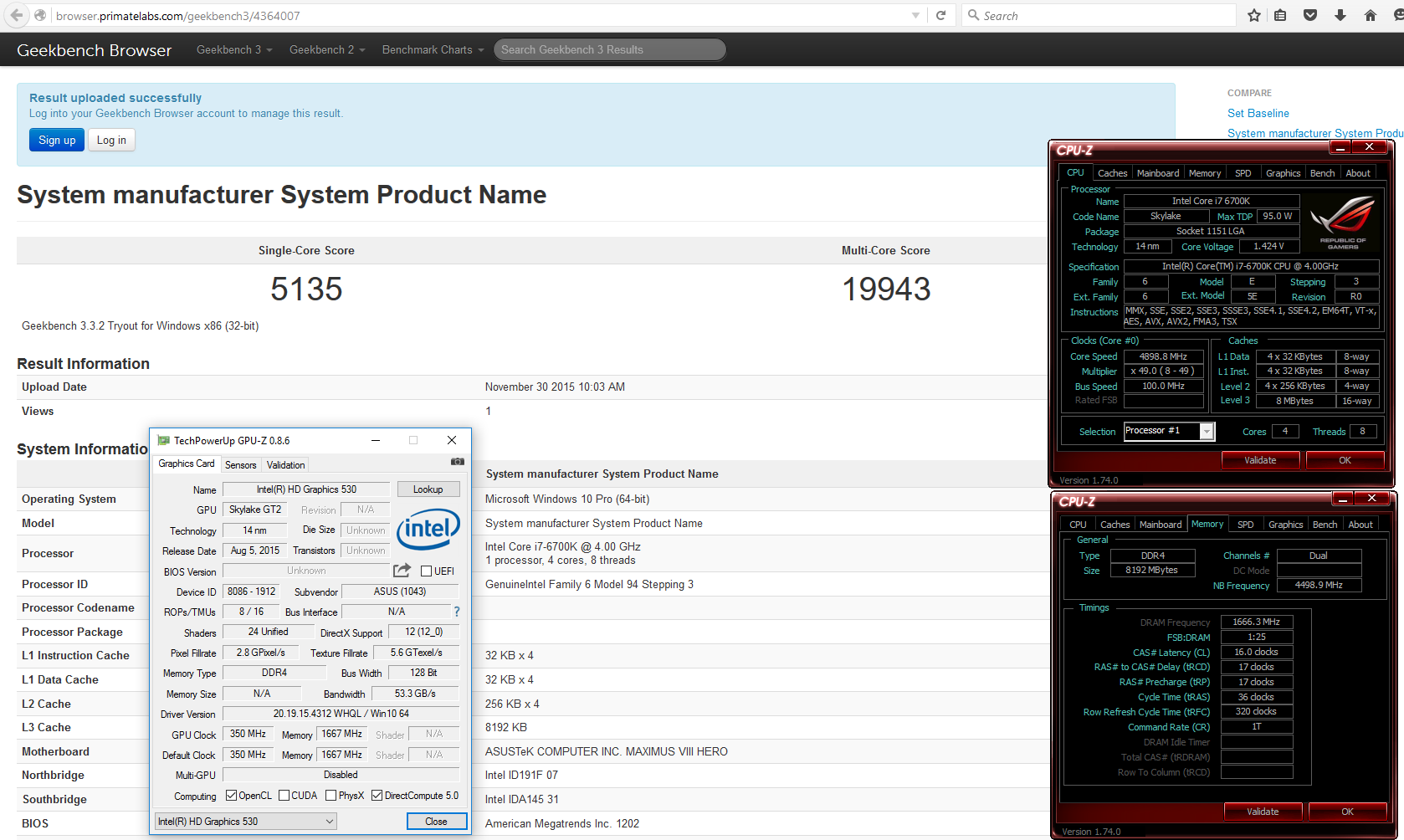Open the URL bar history dropdown arrow
Viewport: 1404px width, 840px height.
pos(915,15)
